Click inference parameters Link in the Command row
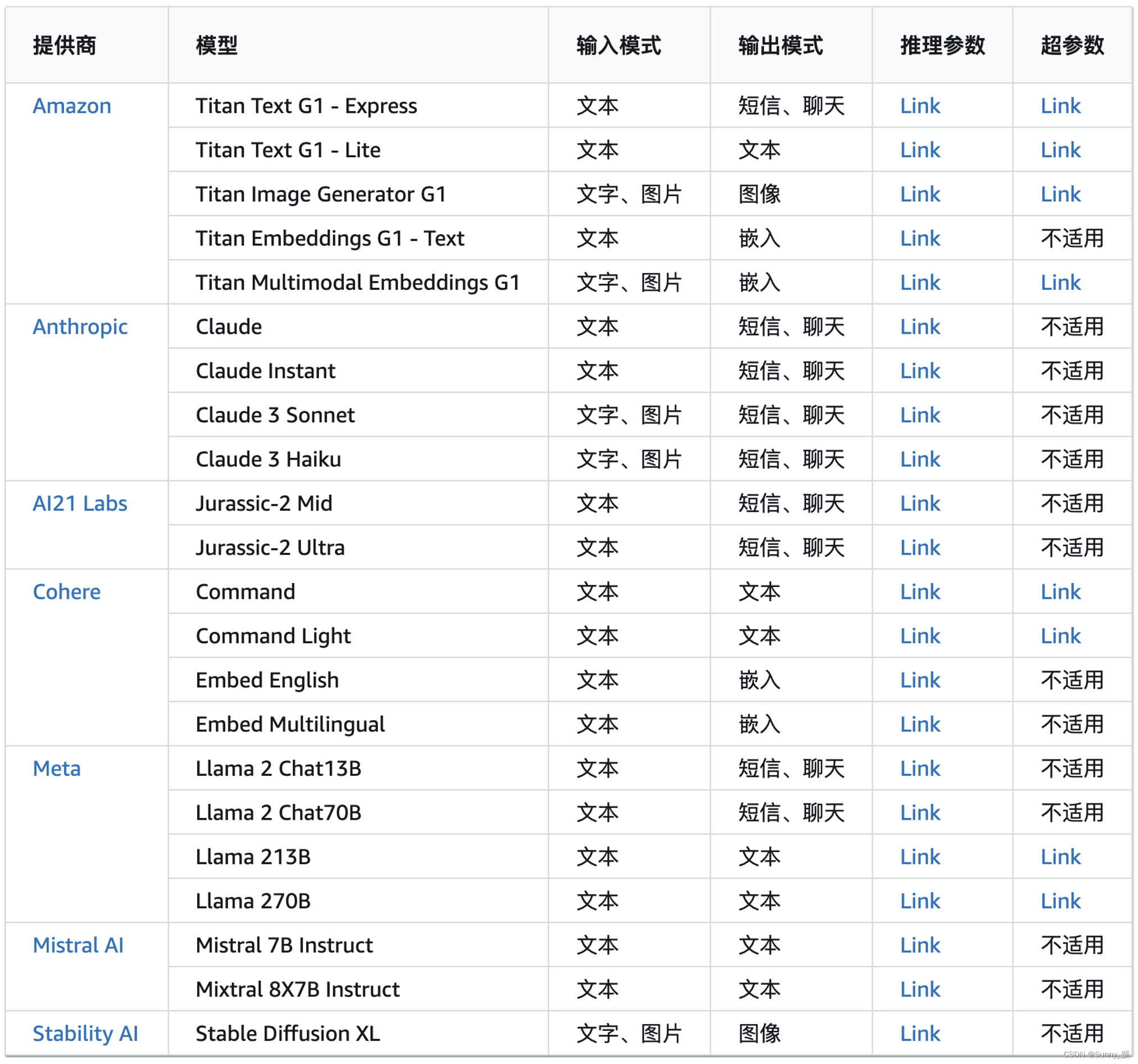Screen dimensions: 1138x1064 coord(920,592)
